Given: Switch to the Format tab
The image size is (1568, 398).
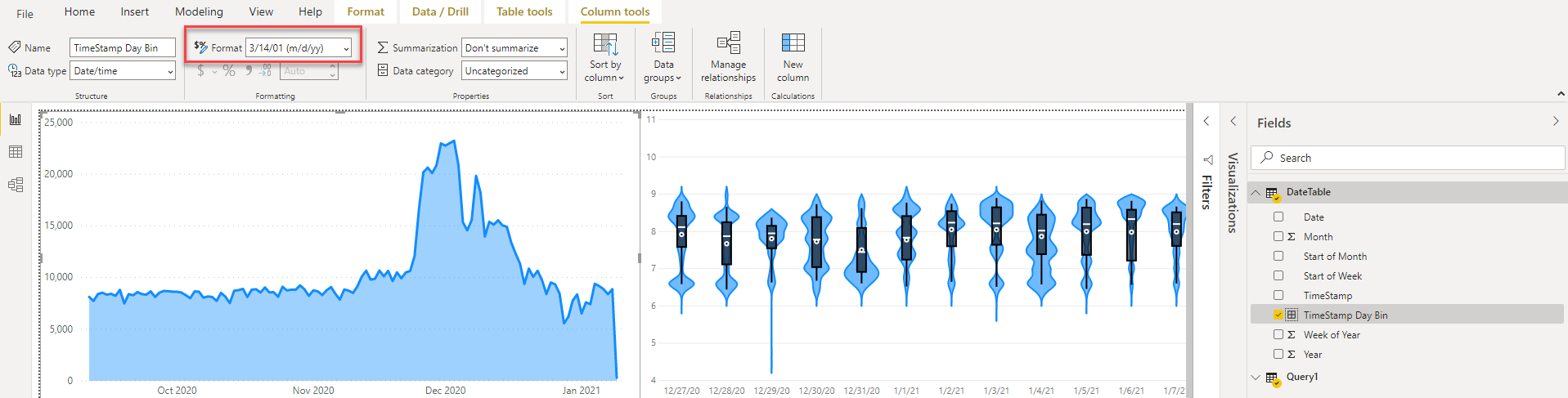Looking at the screenshot, I should [366, 11].
